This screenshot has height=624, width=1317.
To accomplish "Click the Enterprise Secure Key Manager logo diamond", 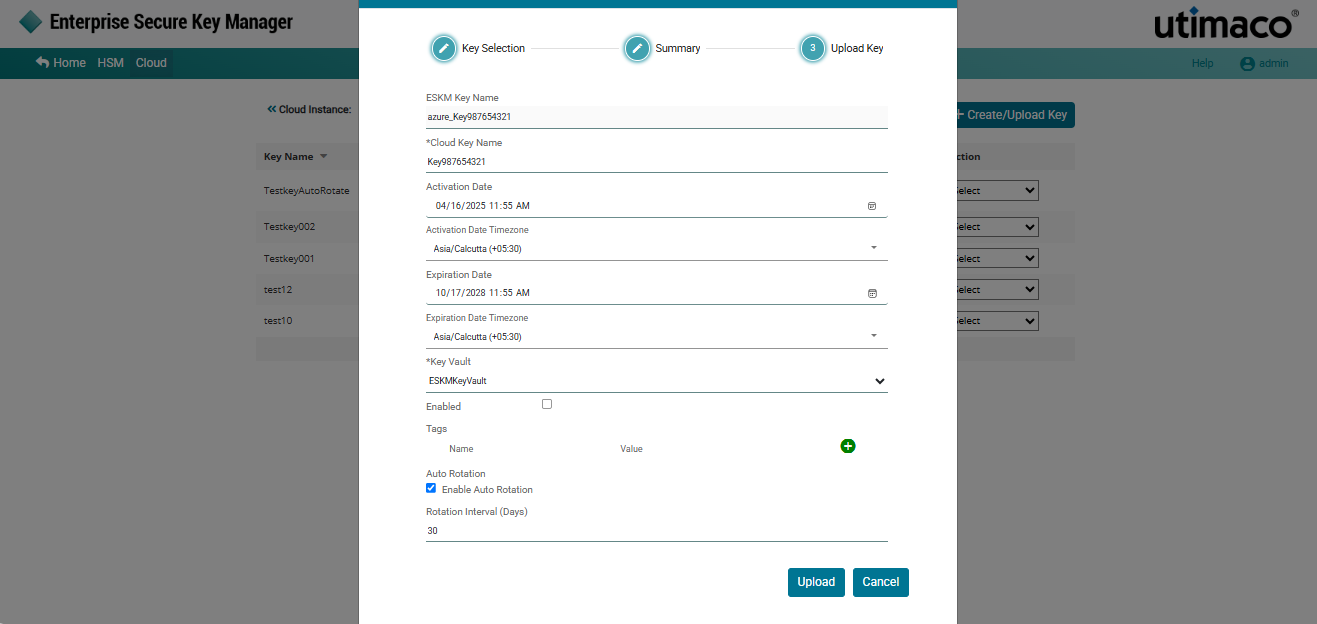I will (x=31, y=21).
